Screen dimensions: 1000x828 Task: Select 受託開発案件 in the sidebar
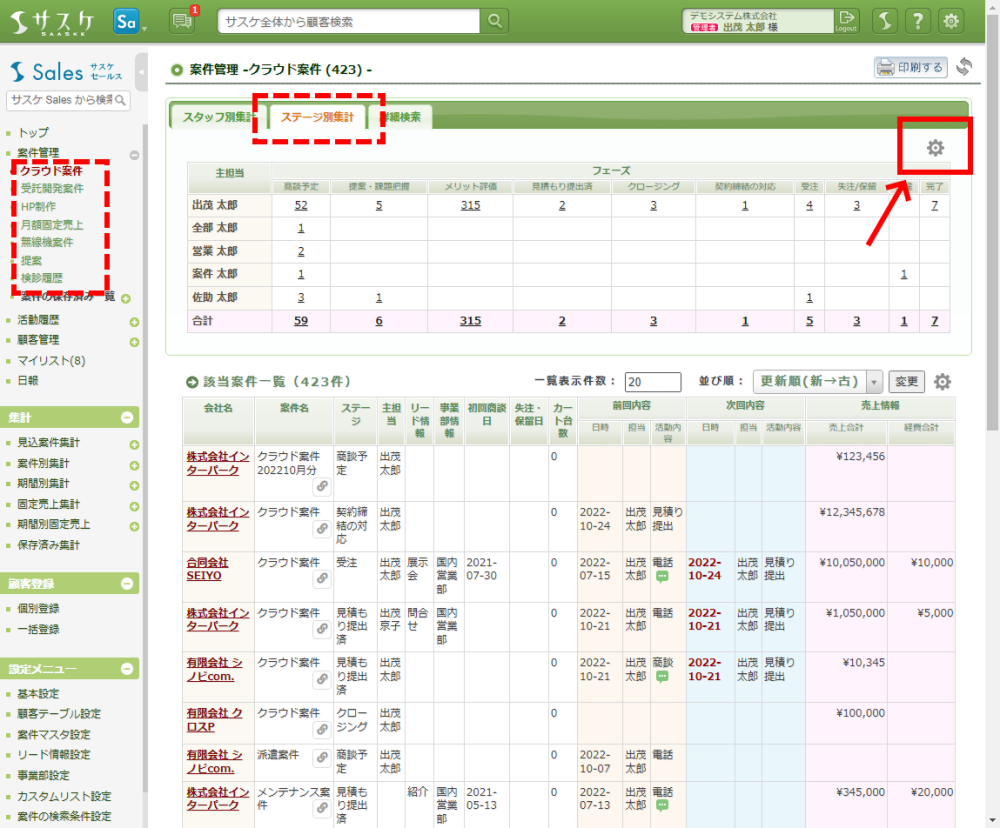pyautogui.click(x=52, y=188)
